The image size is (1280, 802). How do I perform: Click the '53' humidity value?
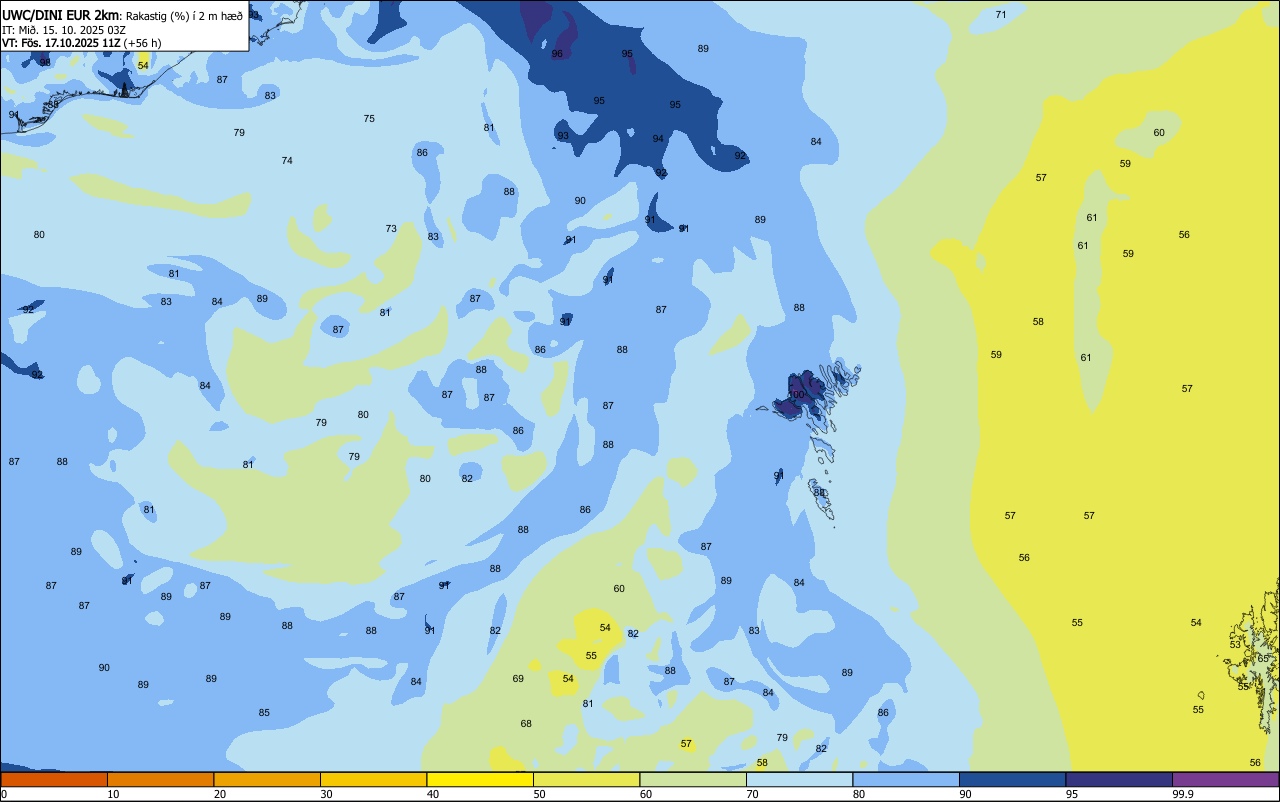(x=1235, y=645)
